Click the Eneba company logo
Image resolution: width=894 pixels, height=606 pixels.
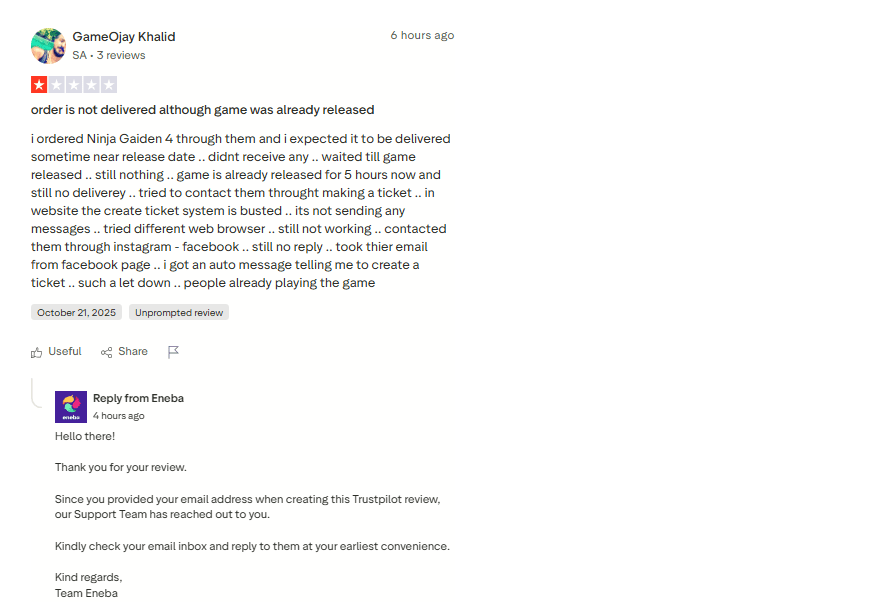[x=71, y=406]
